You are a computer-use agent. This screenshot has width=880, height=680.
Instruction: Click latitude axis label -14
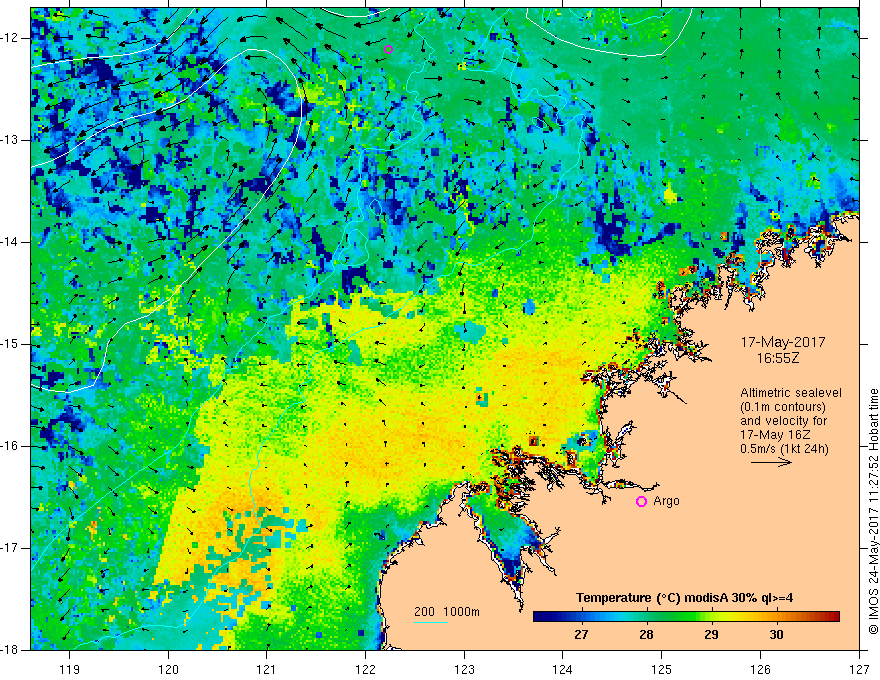[x=10, y=242]
